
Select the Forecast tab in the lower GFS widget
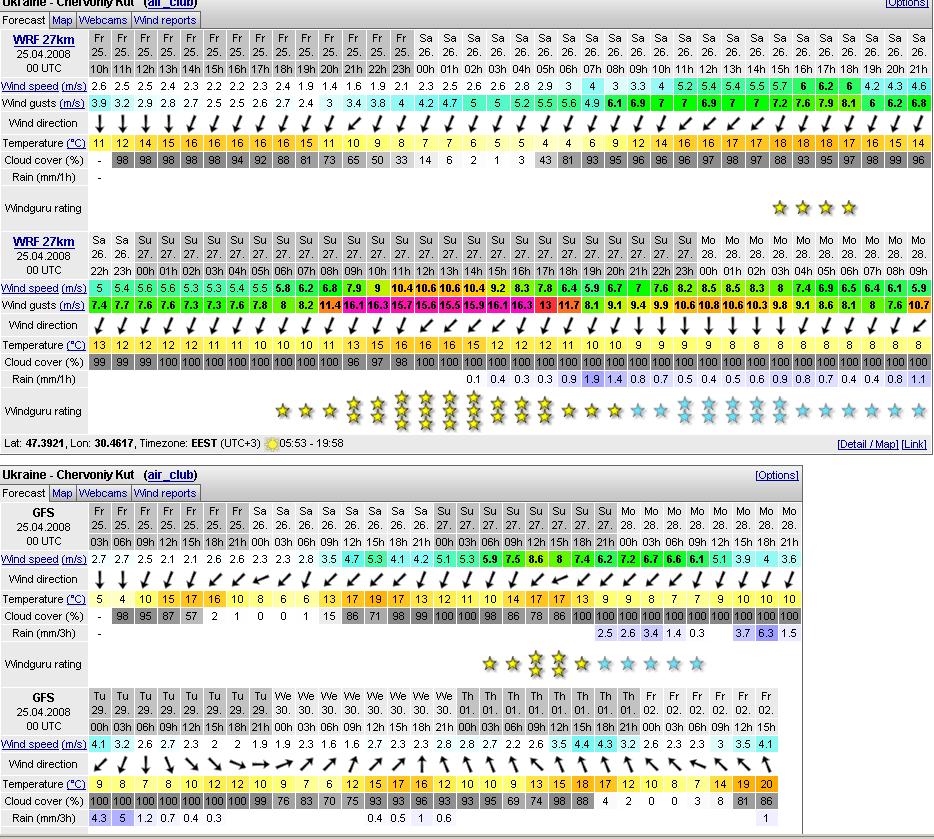24,493
